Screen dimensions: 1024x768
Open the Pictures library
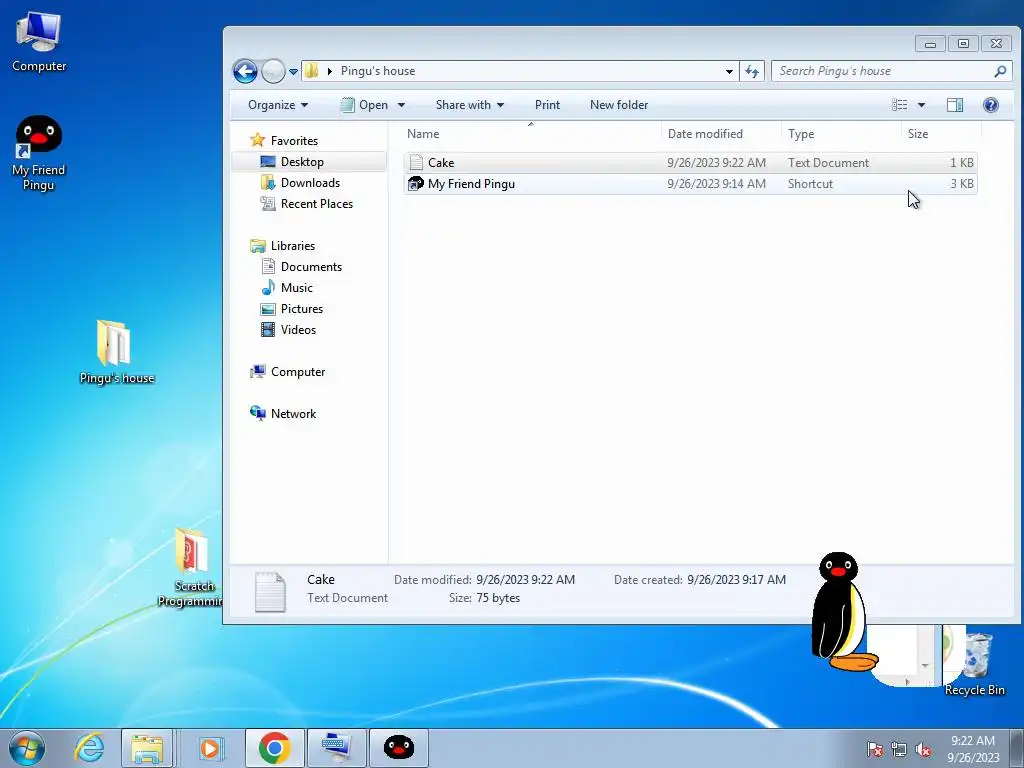(x=302, y=309)
